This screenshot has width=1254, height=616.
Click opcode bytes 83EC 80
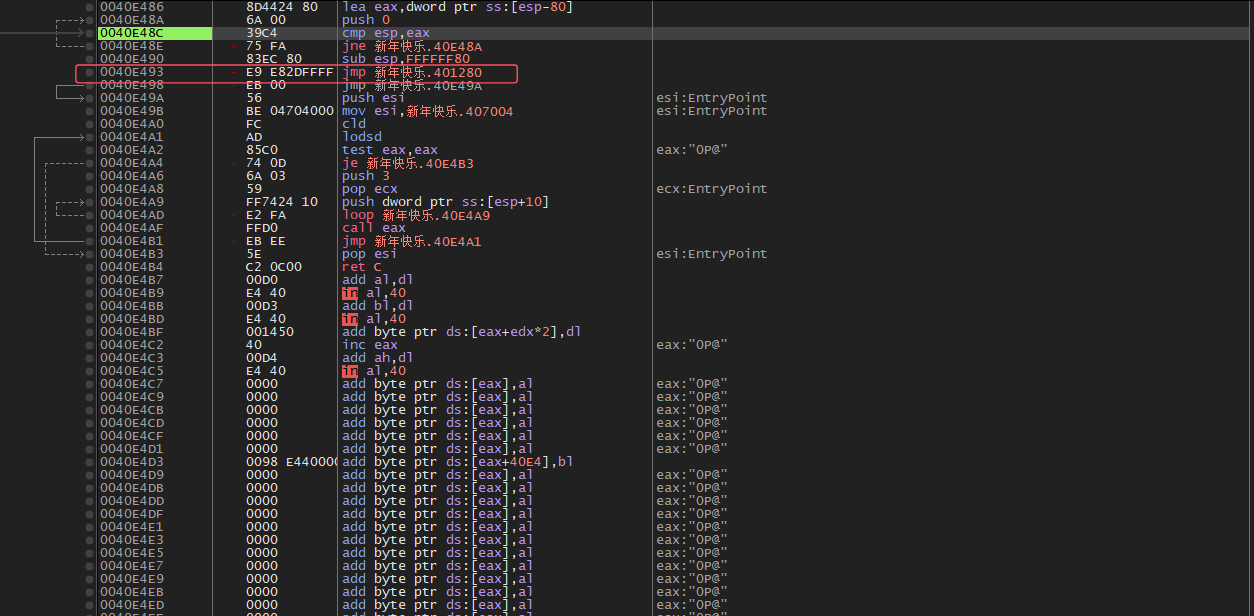274,59
